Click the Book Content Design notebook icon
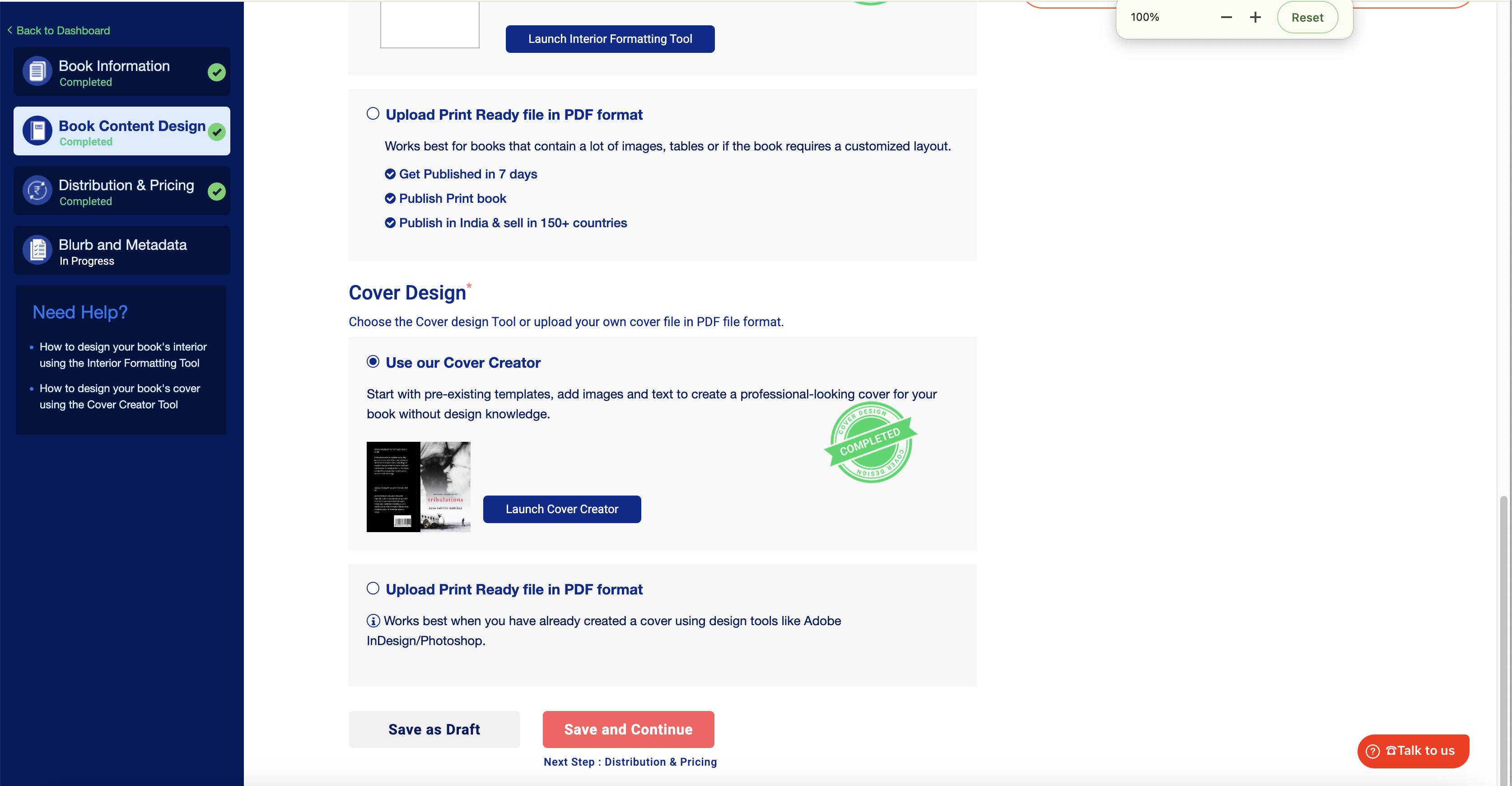 (x=37, y=131)
